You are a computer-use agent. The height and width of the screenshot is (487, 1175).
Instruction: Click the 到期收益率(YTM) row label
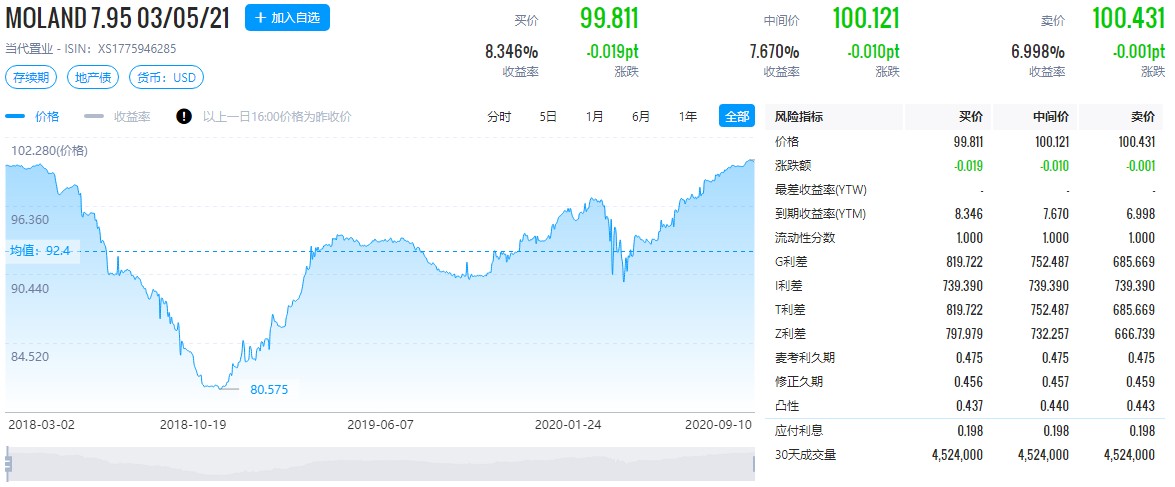click(821, 214)
